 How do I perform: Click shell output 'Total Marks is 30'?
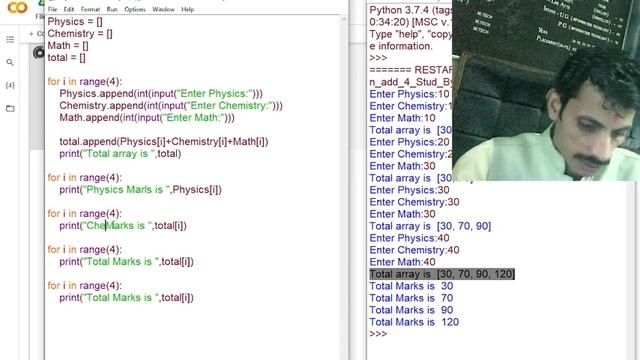click(x=411, y=286)
